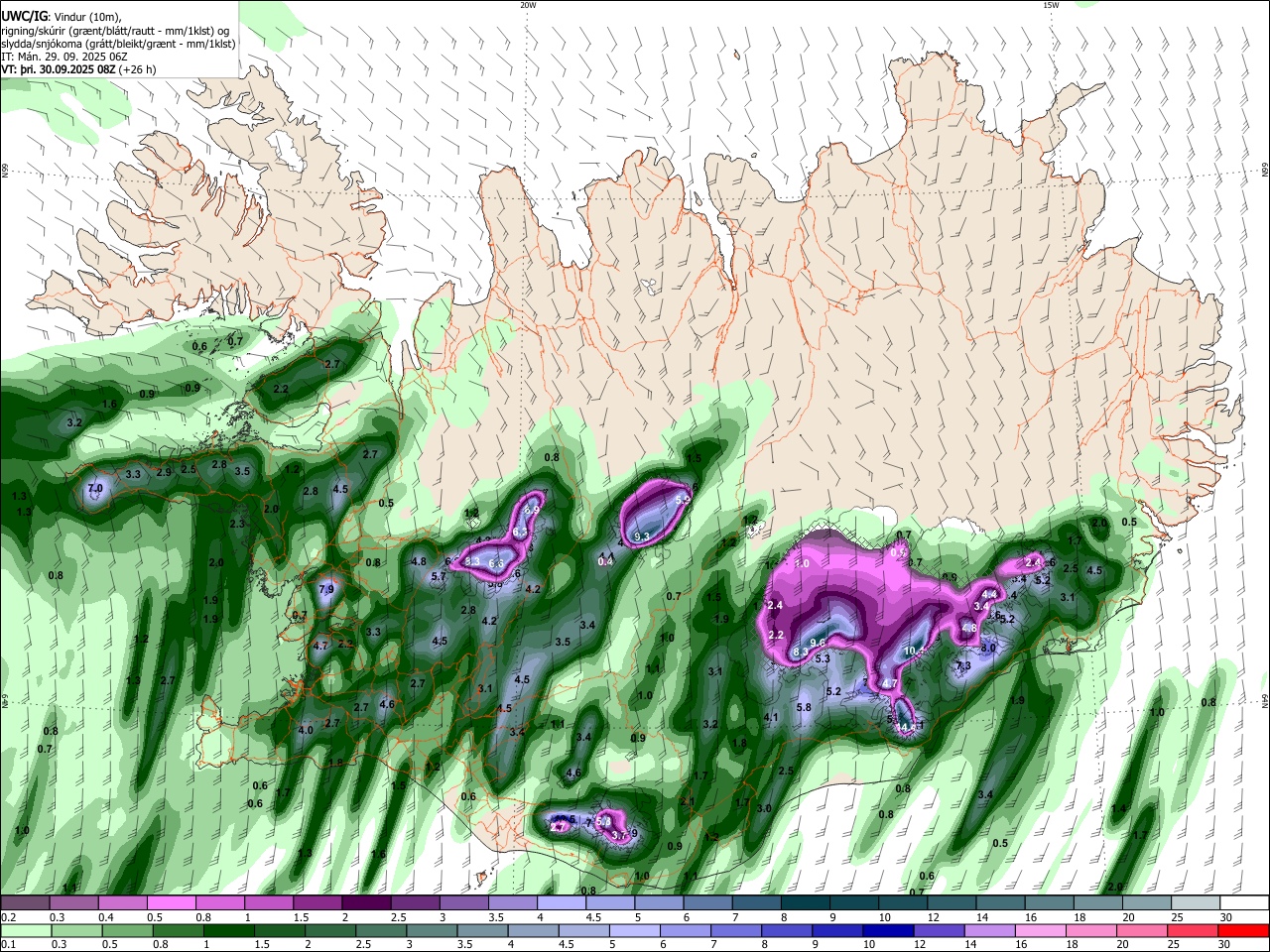Click the '20W' longitude label

point(528,5)
